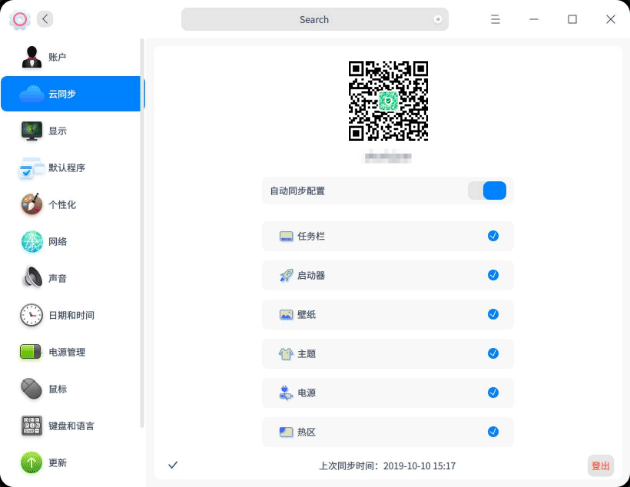630x487 pixels.
Task: Go back with the arrow button
Action: click(x=45, y=19)
